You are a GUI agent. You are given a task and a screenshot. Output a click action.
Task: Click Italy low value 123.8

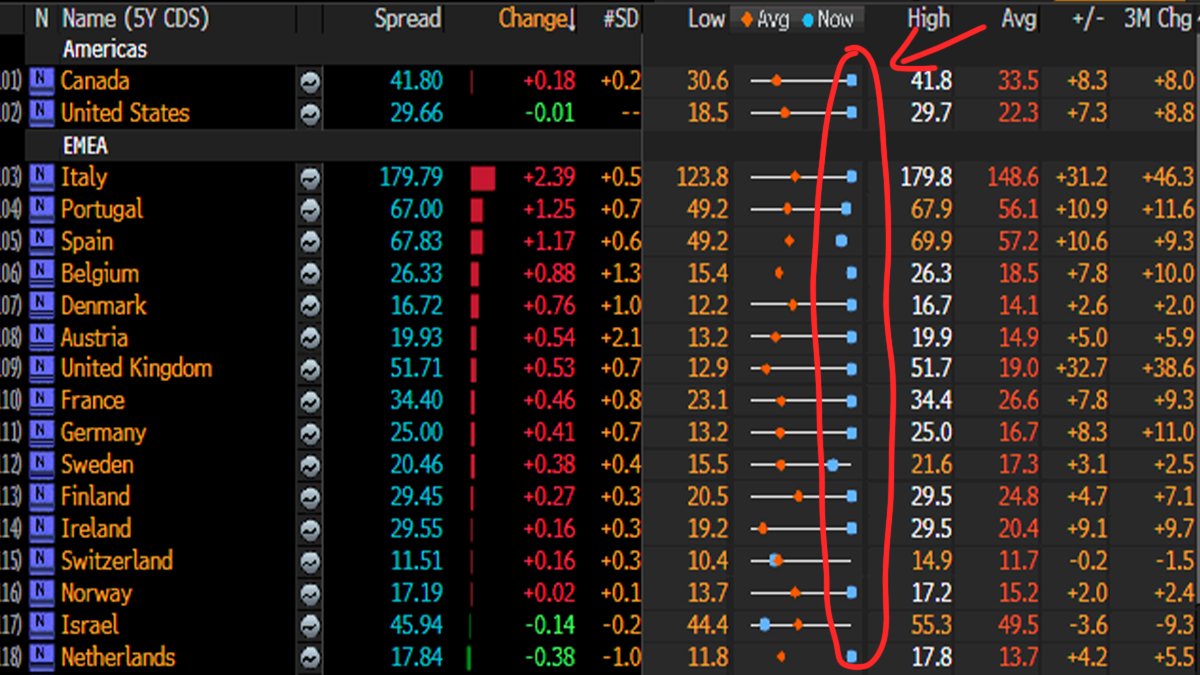click(x=700, y=177)
